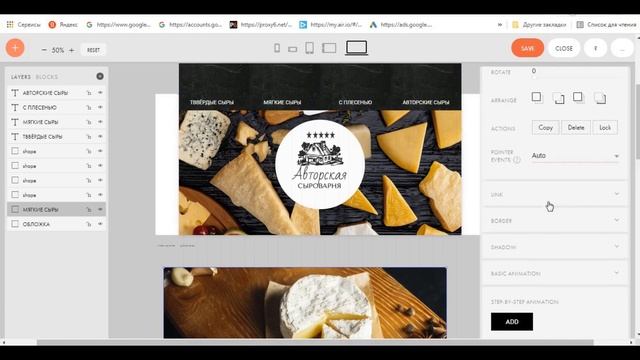Select the ТВЁРДЫЕ СЫРЫ text layer
The image size is (640, 360).
[56, 136]
